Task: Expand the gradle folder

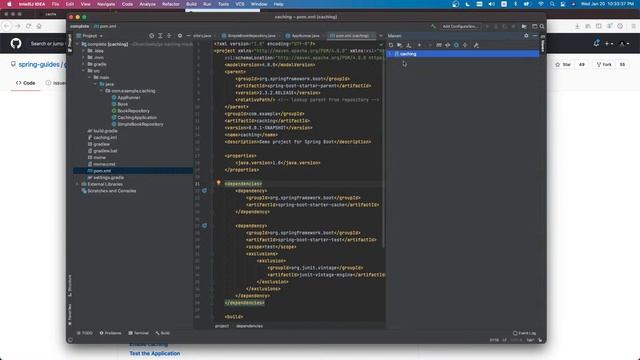Action: tap(84, 64)
